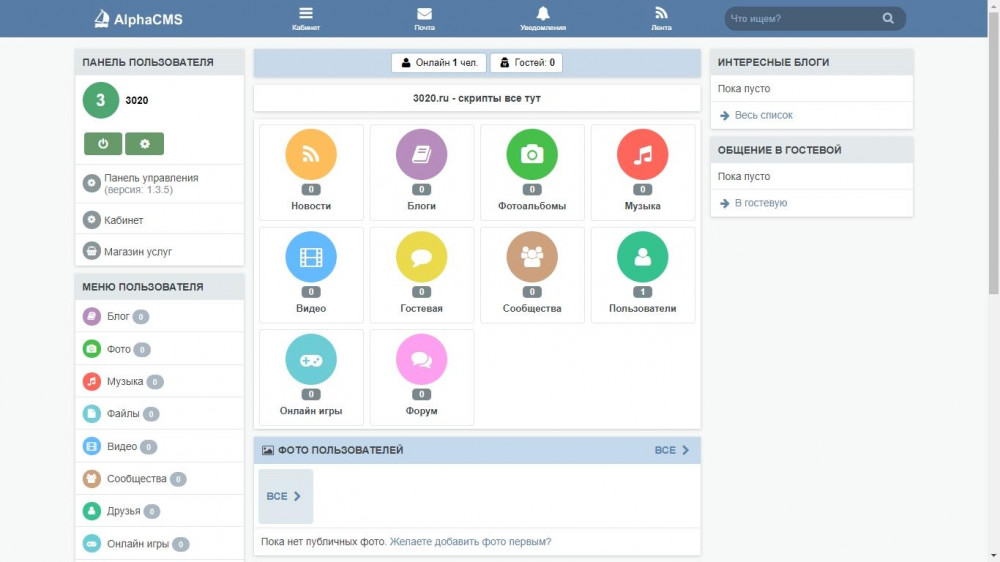Screen dimensions: 1000x562
Task: Open Кабинет in the top navigation
Action: 306,18
